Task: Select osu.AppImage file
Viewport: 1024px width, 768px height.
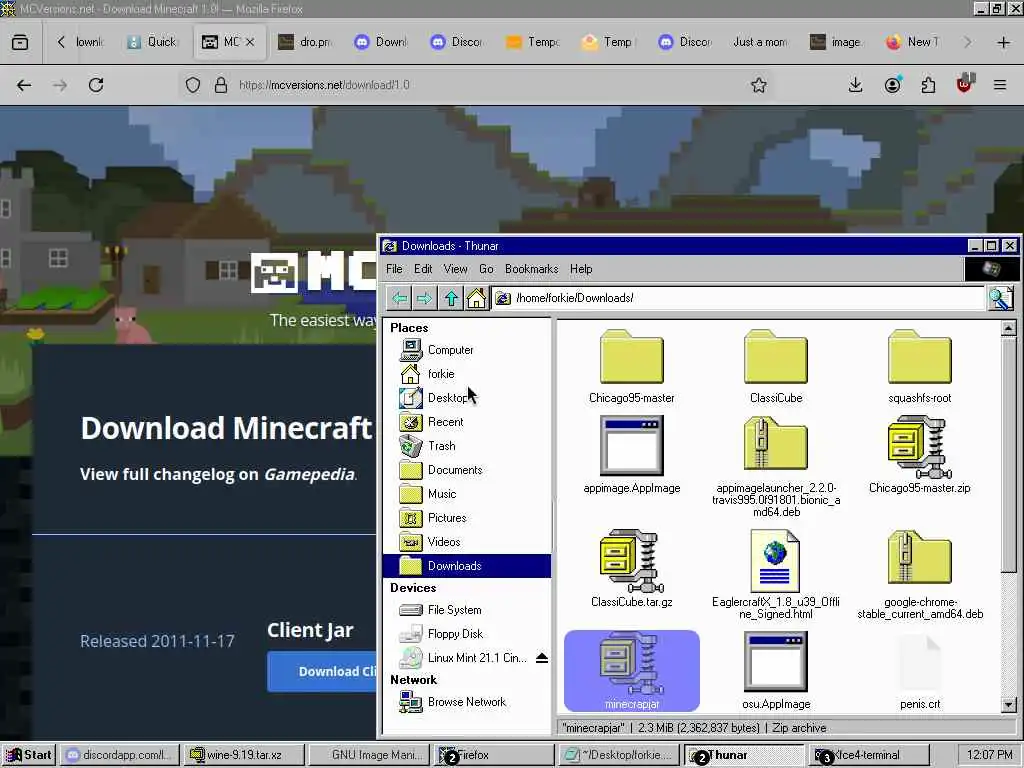Action: pyautogui.click(x=776, y=662)
